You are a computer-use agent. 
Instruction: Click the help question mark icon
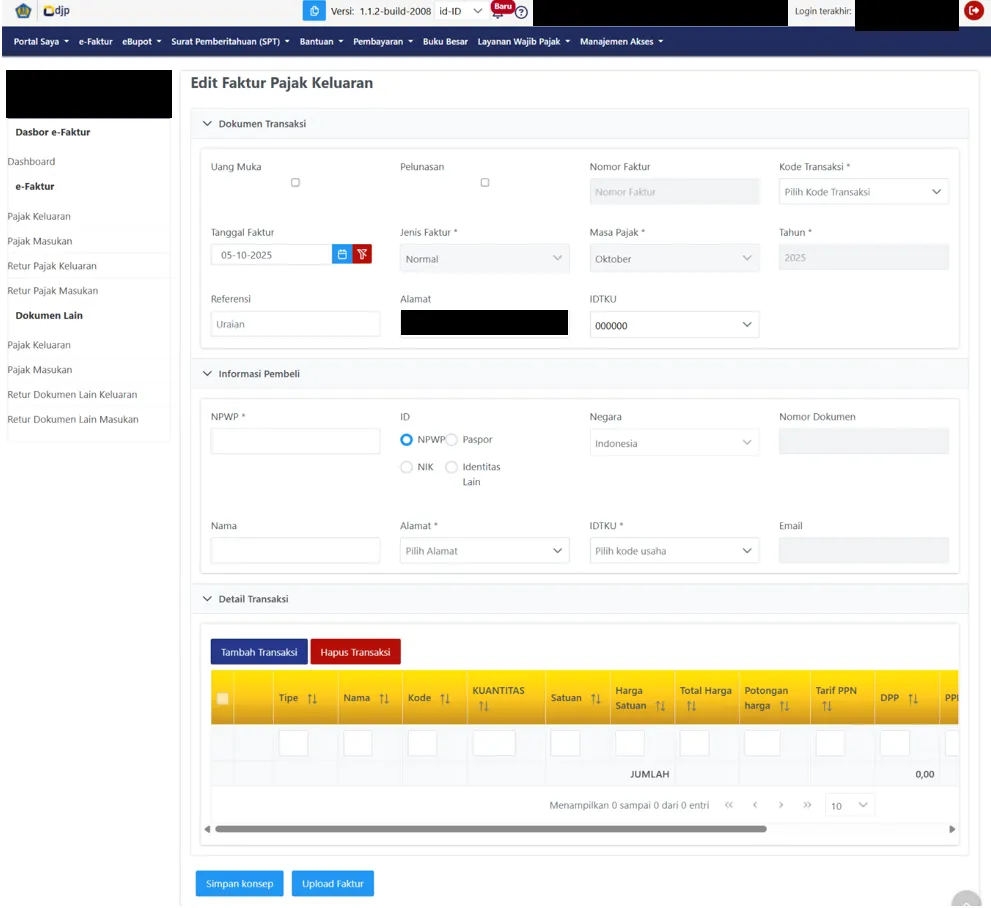(x=521, y=12)
